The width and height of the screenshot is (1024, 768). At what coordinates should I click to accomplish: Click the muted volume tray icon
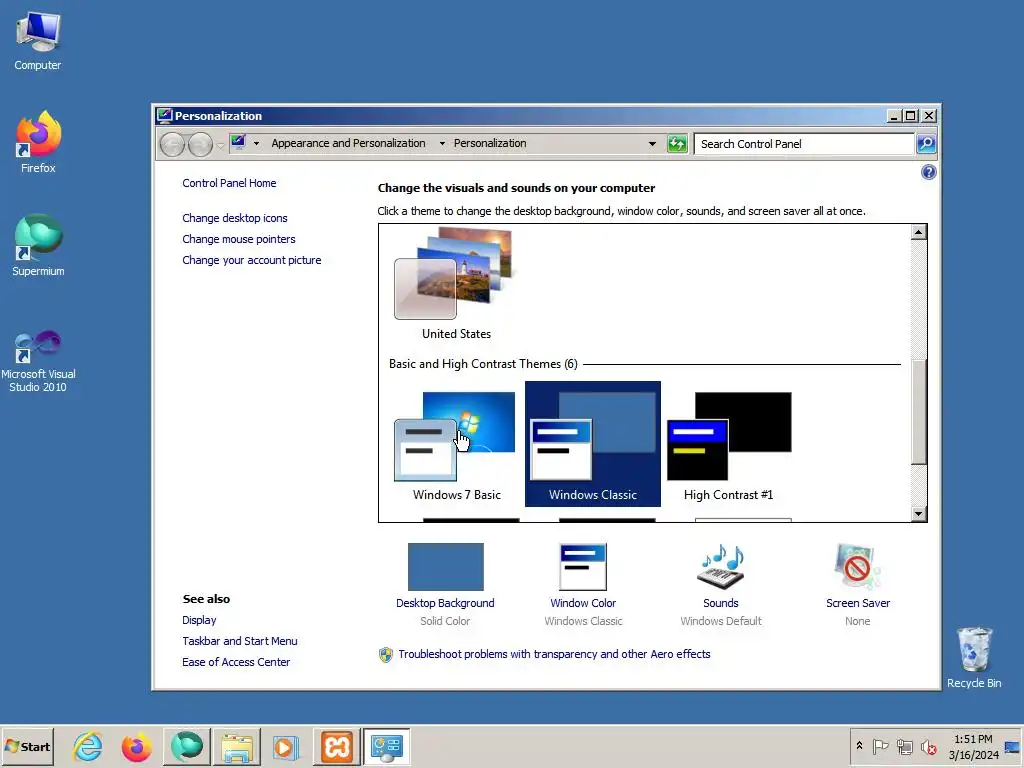(x=928, y=746)
